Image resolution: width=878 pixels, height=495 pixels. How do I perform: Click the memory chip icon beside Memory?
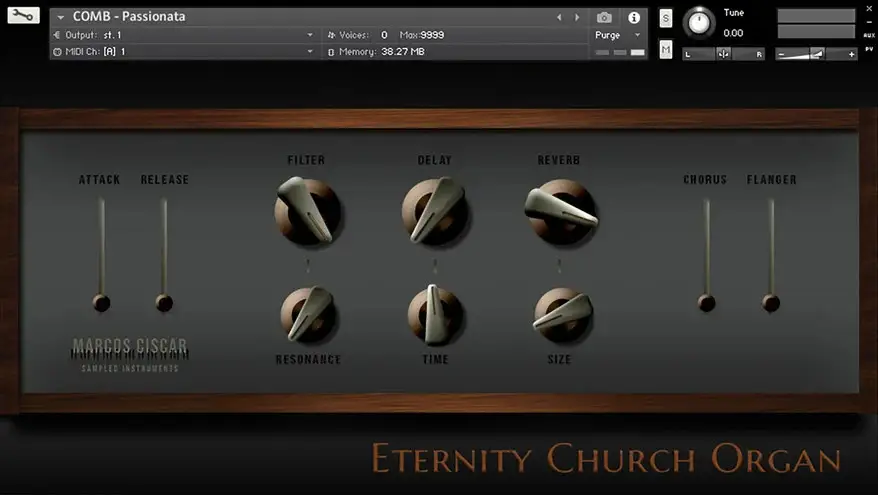(331, 52)
